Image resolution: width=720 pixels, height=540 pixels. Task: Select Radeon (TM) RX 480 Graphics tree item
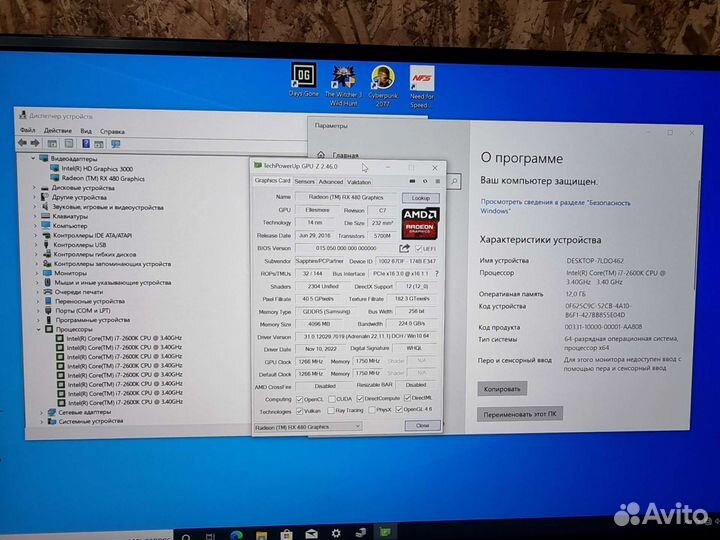click(x=103, y=179)
